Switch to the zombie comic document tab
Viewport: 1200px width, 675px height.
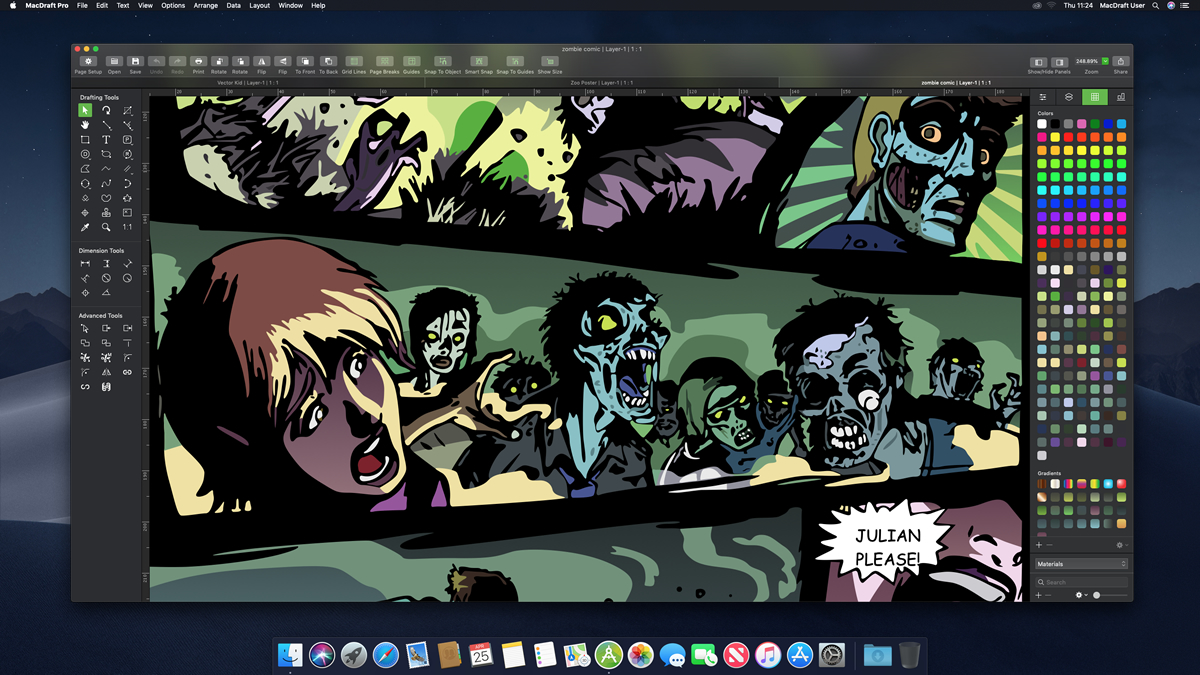tap(954, 82)
